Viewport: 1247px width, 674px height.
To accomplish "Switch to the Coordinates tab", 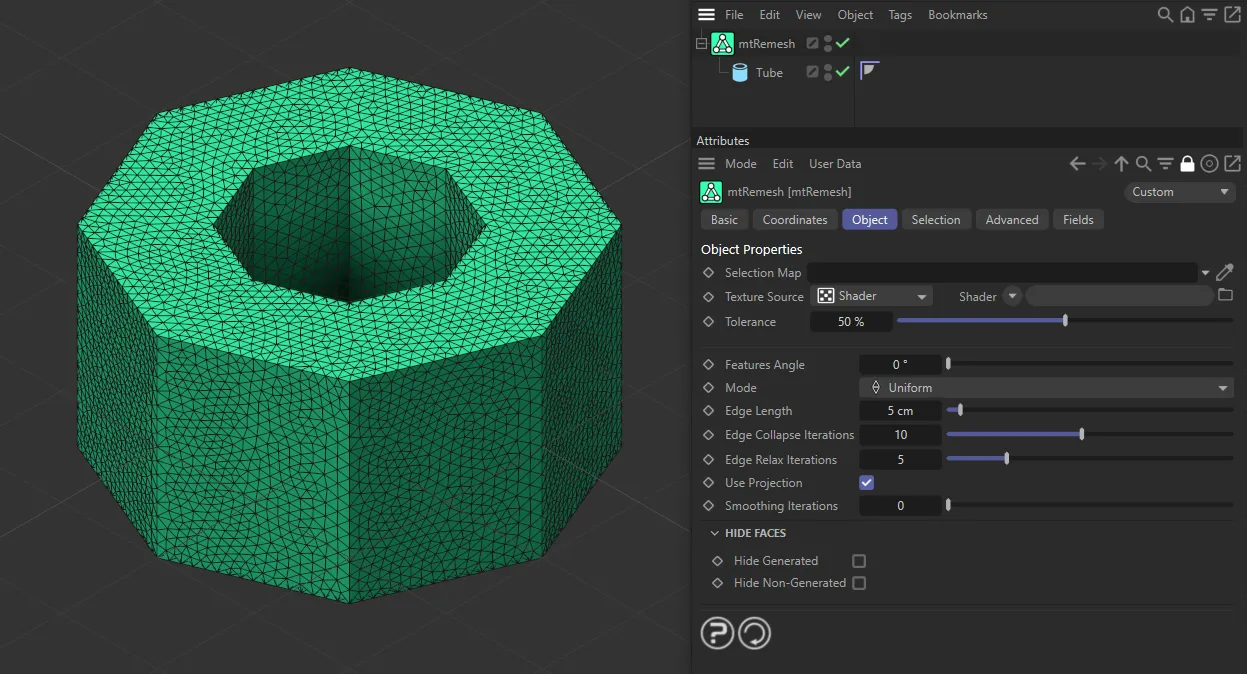I will coord(794,219).
